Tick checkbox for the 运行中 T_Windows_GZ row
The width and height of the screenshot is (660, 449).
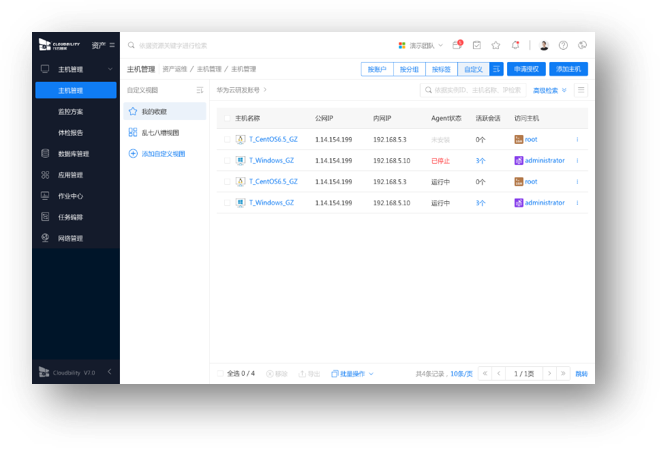pyautogui.click(x=227, y=202)
